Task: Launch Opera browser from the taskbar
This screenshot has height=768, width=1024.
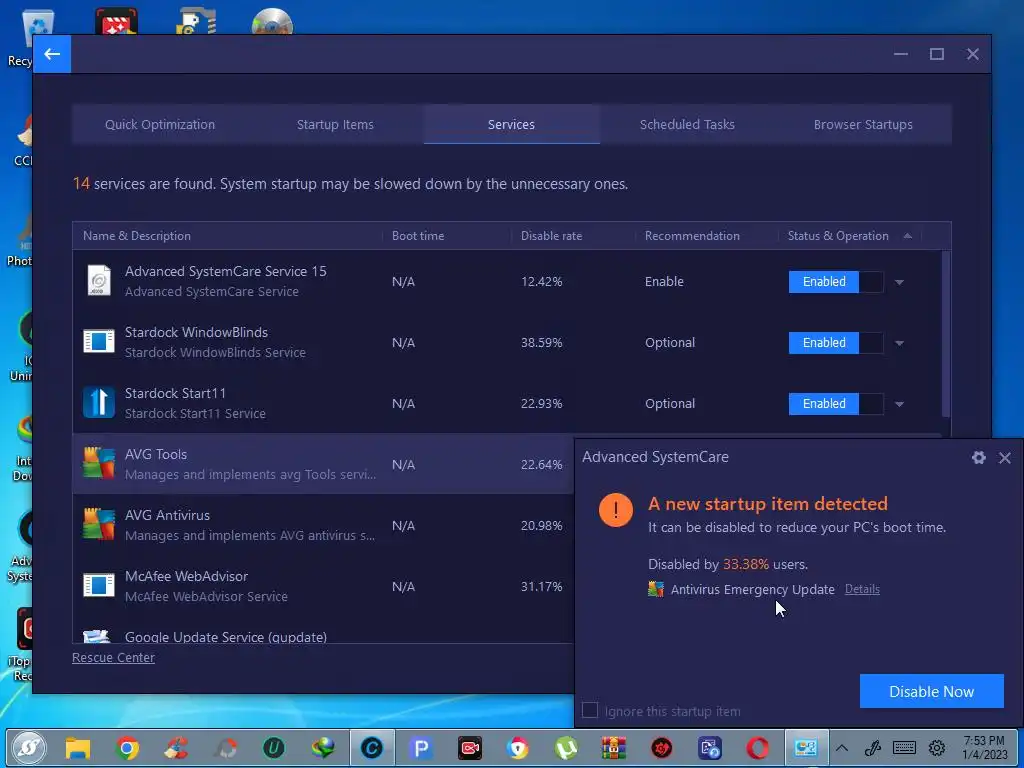Action: coord(758,748)
